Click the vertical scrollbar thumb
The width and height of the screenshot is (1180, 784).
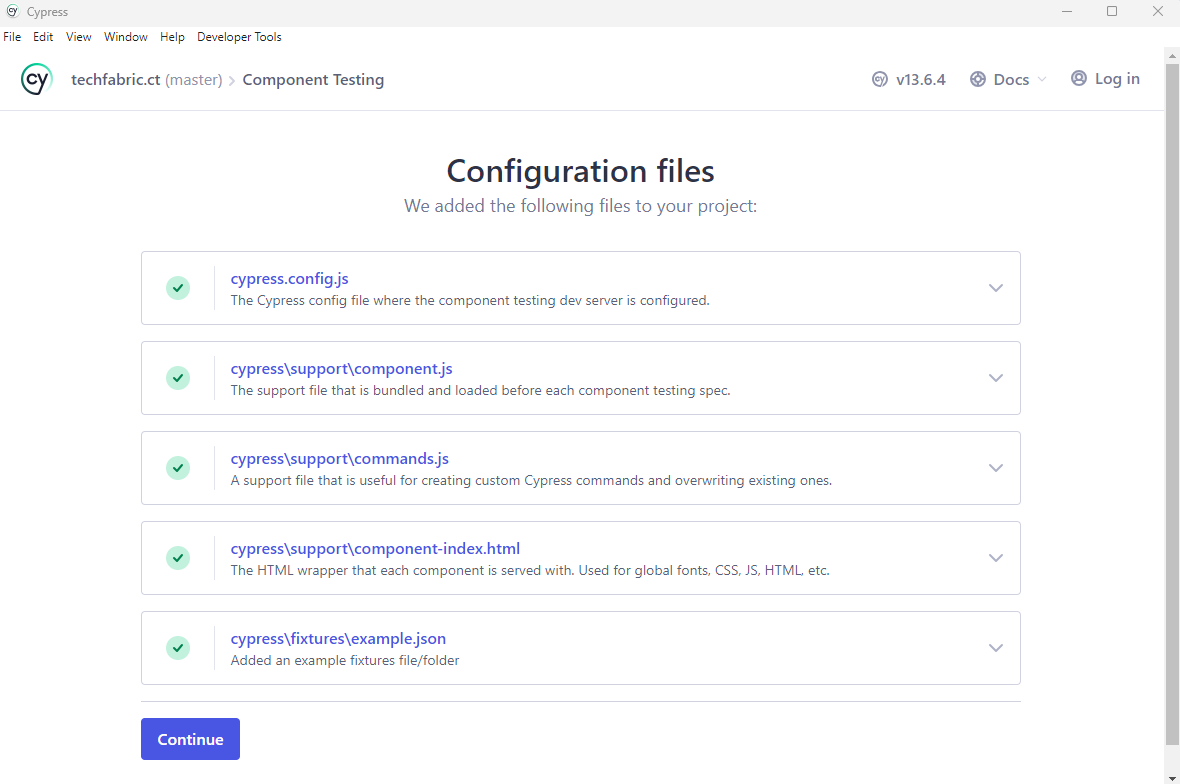1172,404
